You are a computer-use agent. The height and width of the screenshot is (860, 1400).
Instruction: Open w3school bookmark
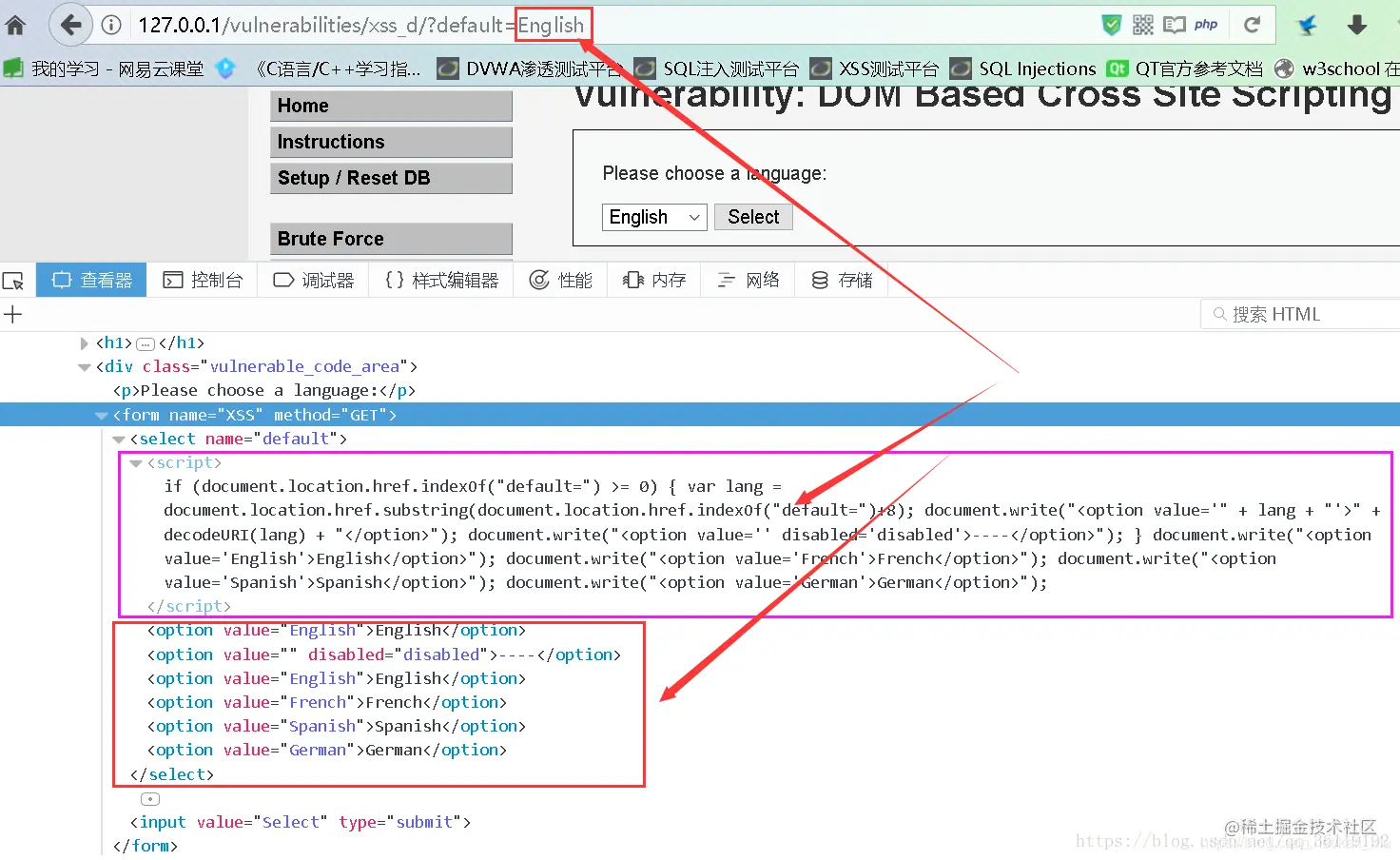[x=1336, y=68]
